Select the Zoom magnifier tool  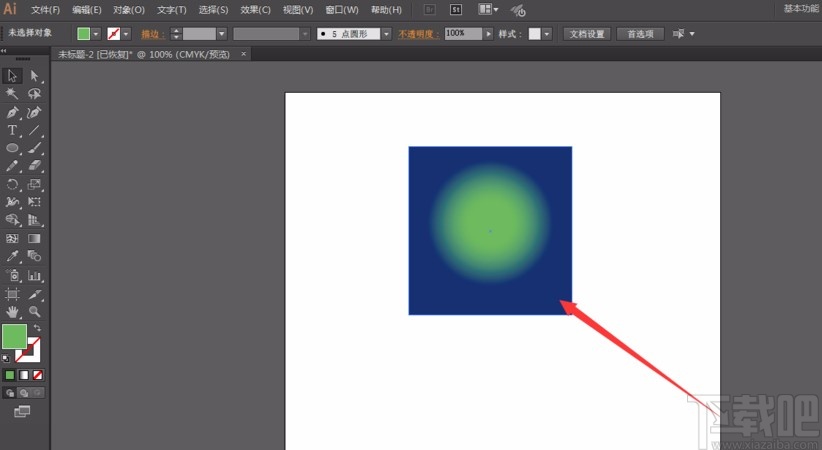(x=34, y=312)
